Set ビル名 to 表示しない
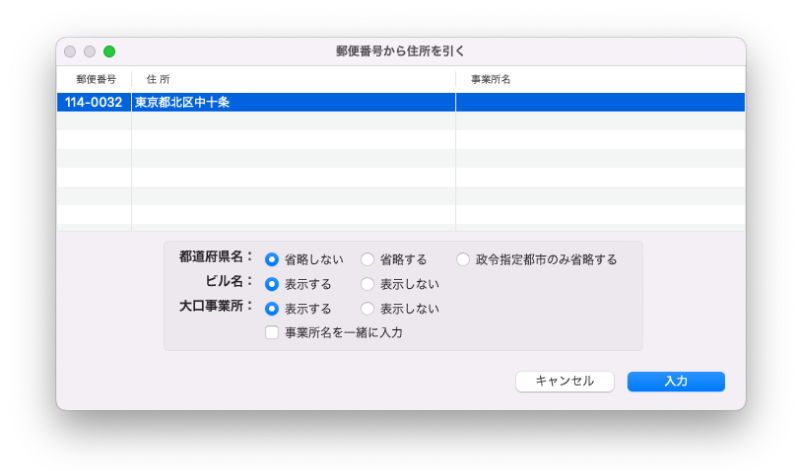Screen dimensions: 801x471 pyautogui.click(x=368, y=284)
